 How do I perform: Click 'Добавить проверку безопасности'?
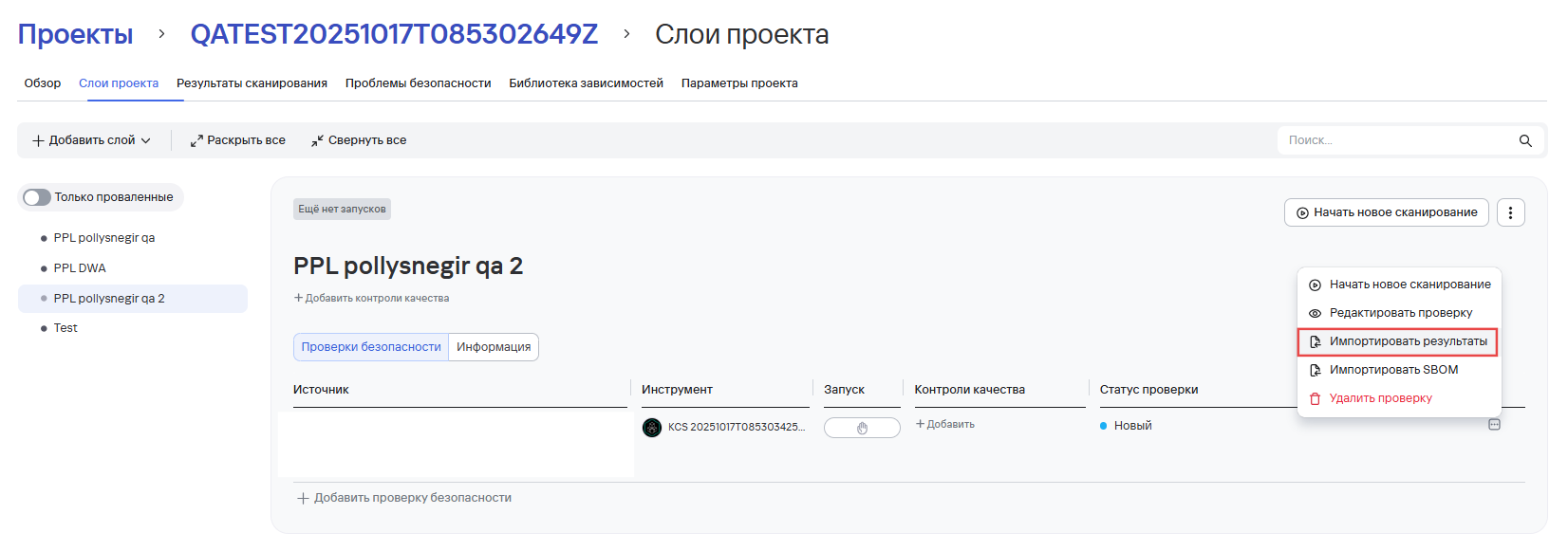click(x=404, y=498)
